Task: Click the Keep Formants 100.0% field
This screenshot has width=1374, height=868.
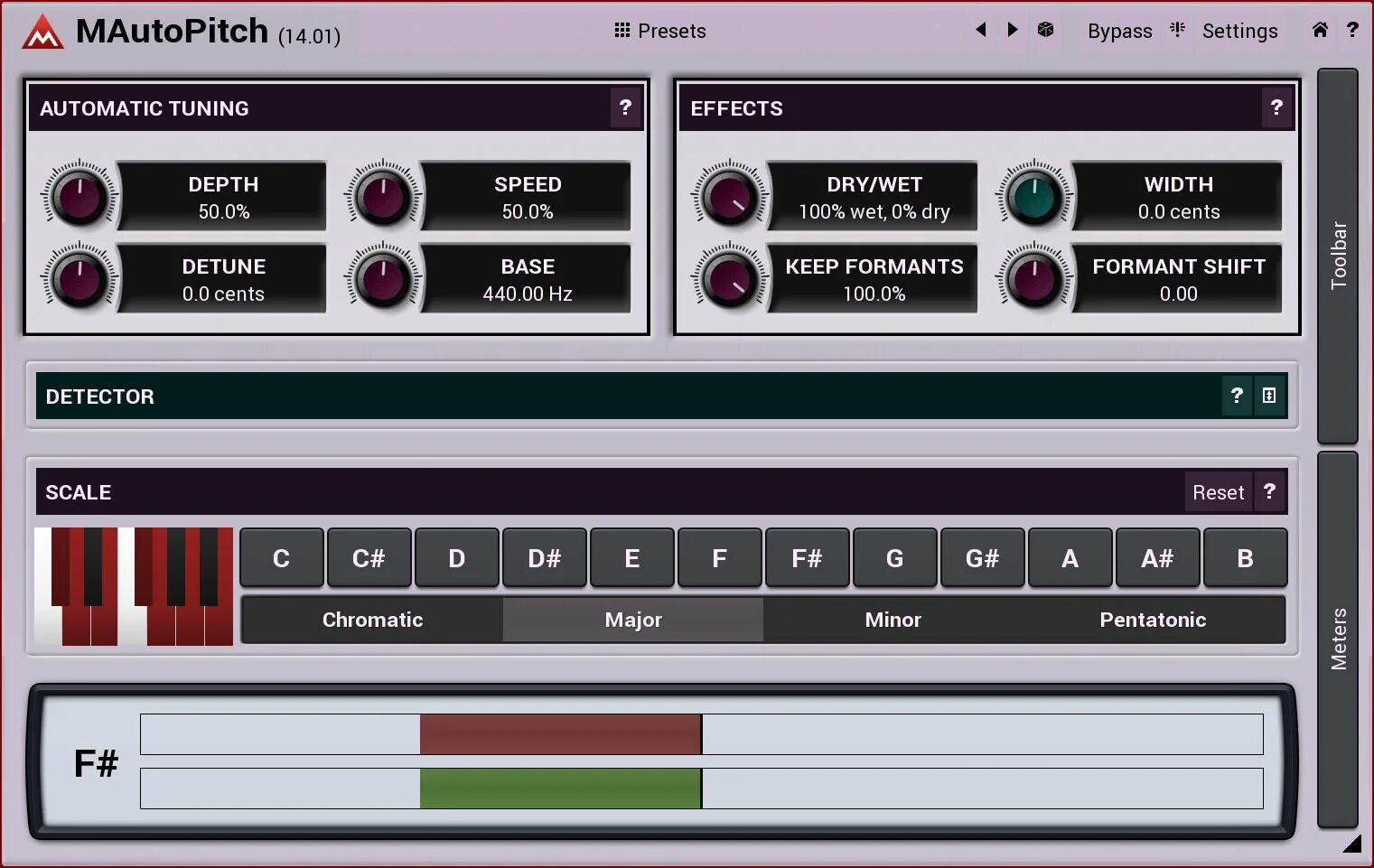Action: pyautogui.click(x=874, y=278)
